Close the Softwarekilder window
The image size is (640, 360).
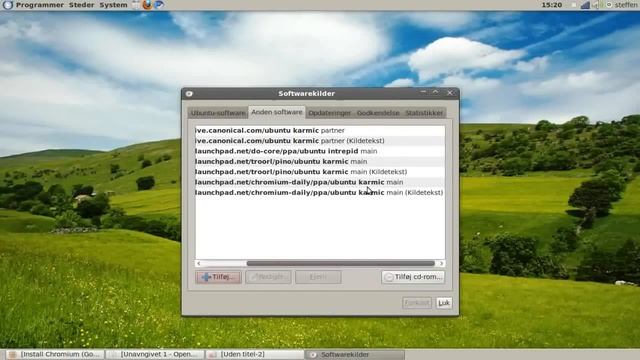click(x=450, y=93)
